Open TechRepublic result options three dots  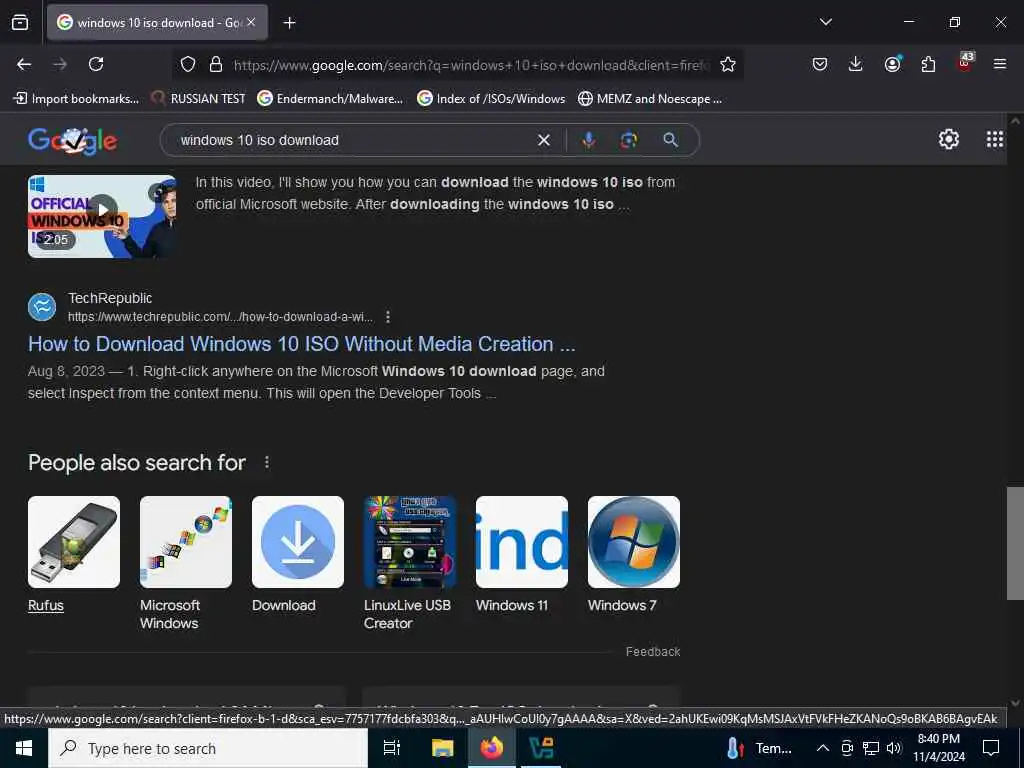(388, 317)
